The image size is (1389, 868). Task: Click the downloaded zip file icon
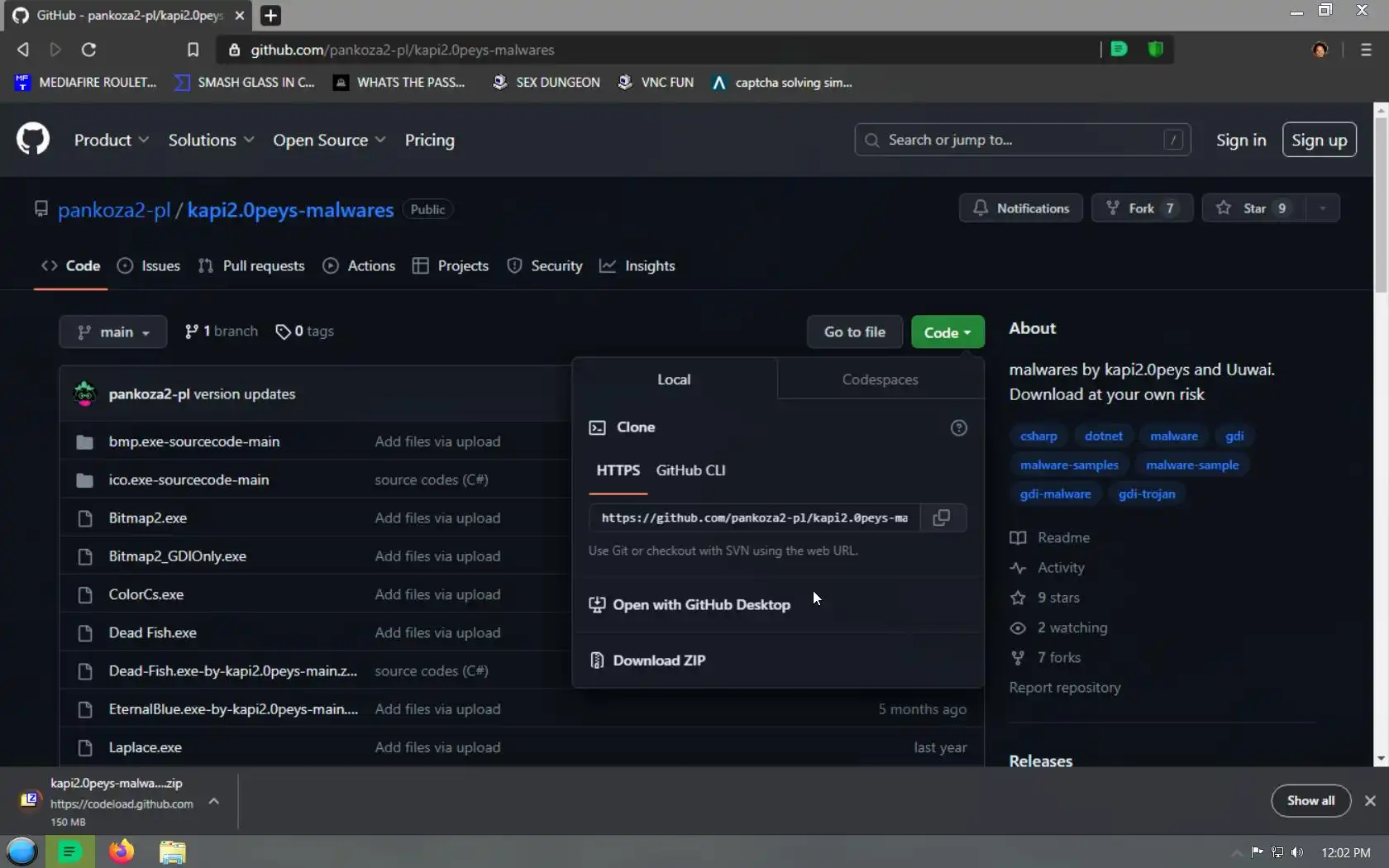30,800
